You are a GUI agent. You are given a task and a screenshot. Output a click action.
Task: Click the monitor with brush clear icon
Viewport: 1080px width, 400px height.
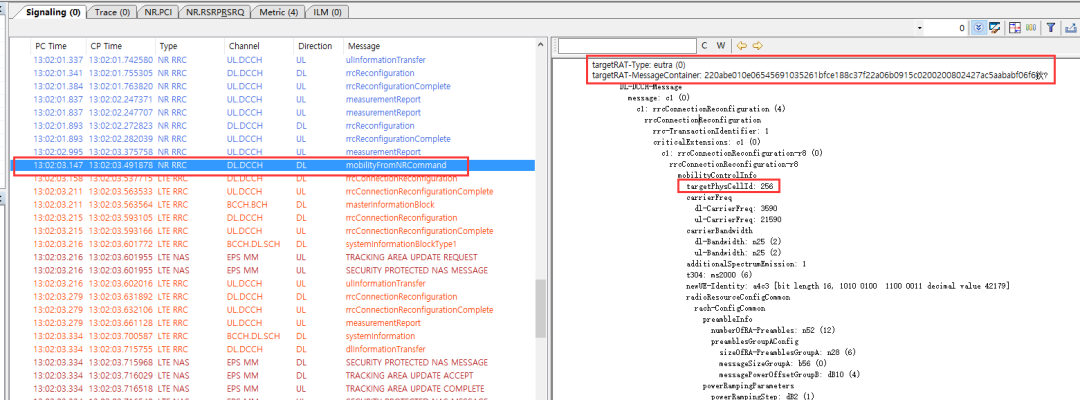995,28
